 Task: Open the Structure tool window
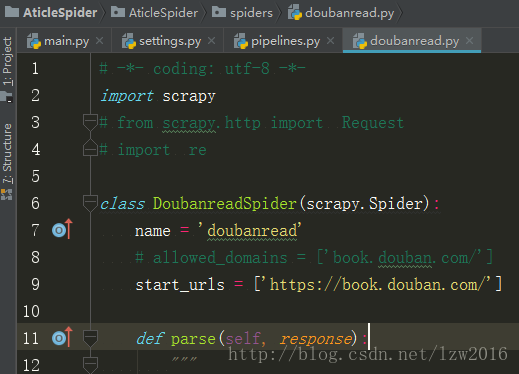pos(7,162)
